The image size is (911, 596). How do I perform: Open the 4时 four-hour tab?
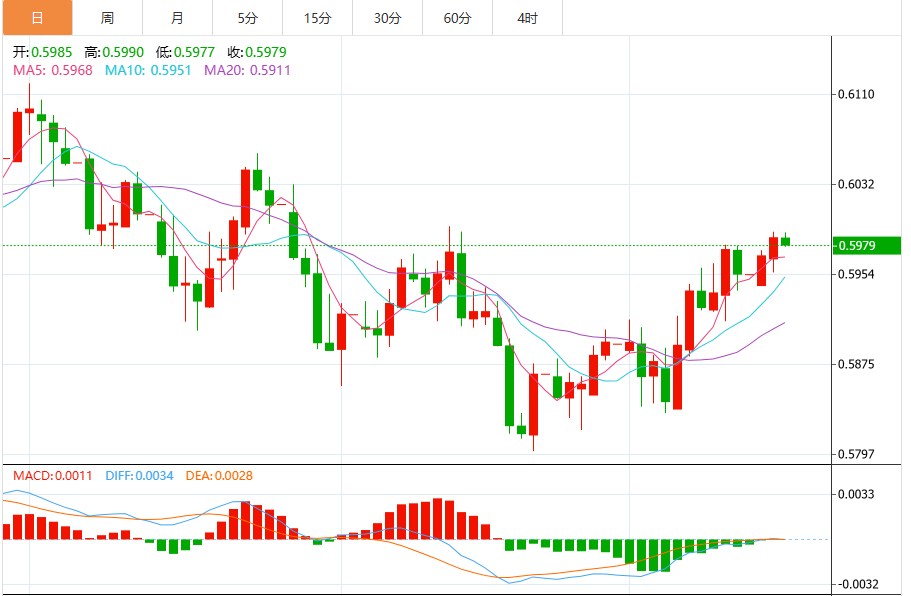(527, 18)
